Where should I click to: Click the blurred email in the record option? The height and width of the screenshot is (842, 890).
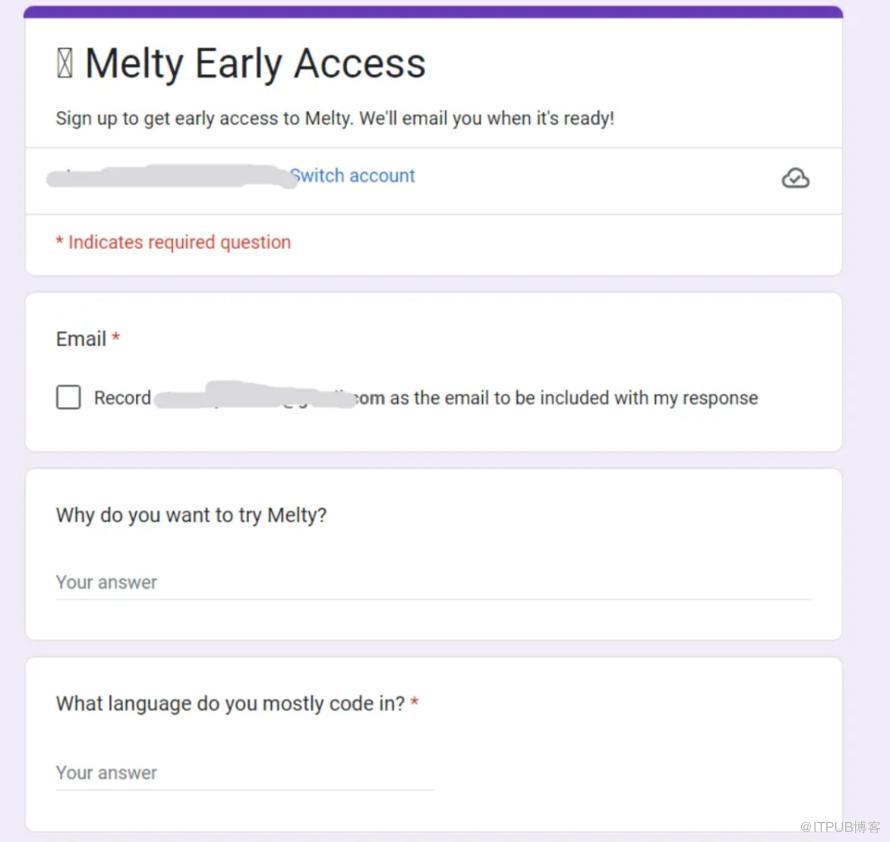pos(255,397)
